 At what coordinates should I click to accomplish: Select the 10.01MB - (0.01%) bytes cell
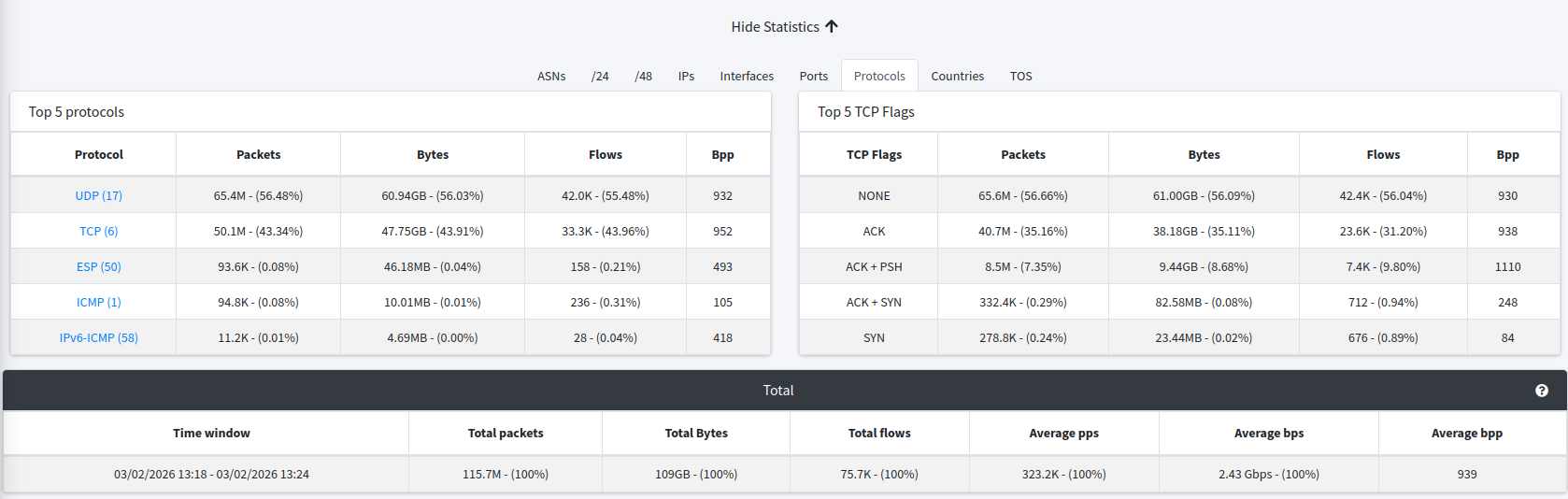tap(433, 303)
